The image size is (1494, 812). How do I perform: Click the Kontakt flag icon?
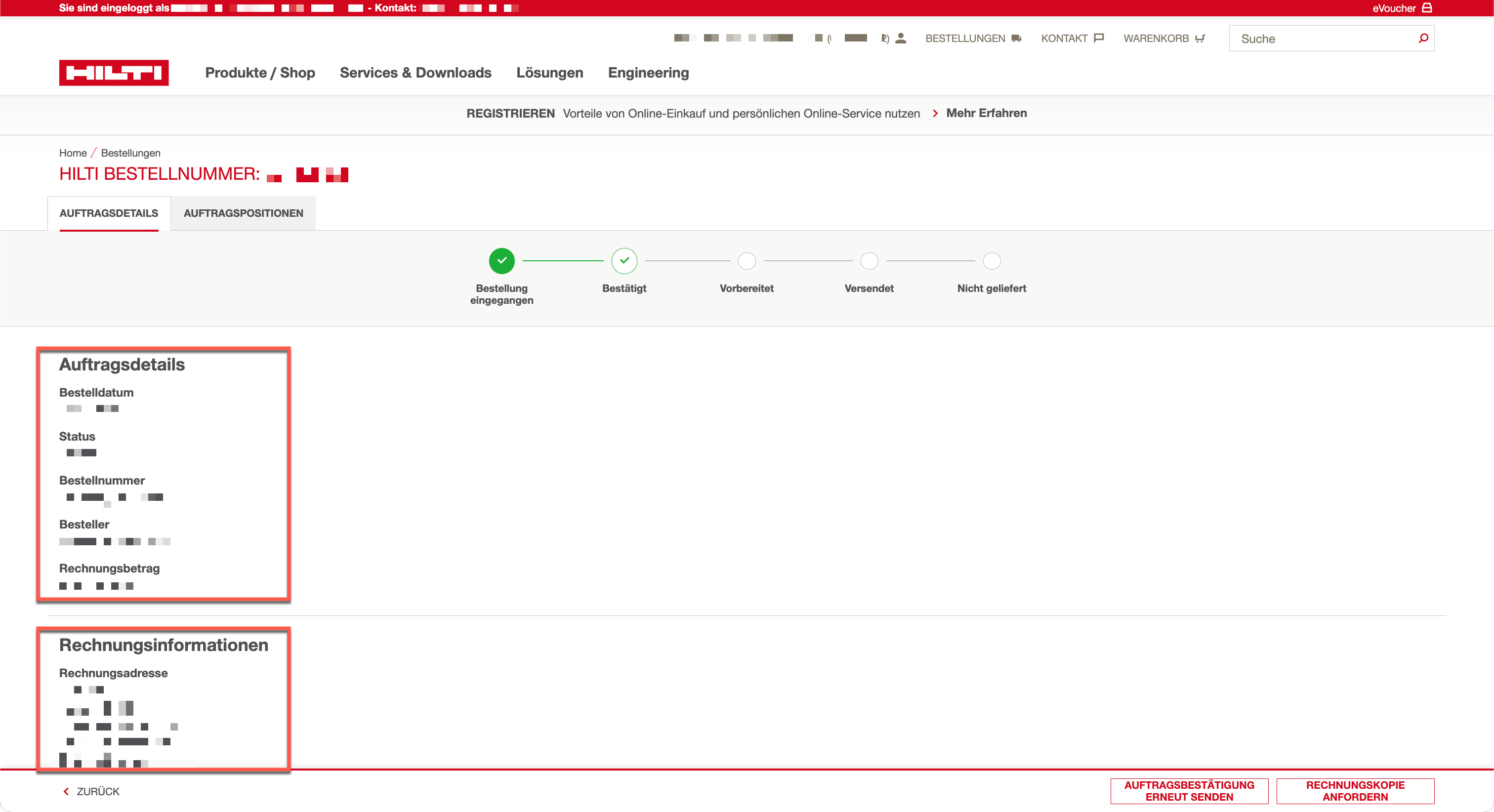tap(1098, 39)
